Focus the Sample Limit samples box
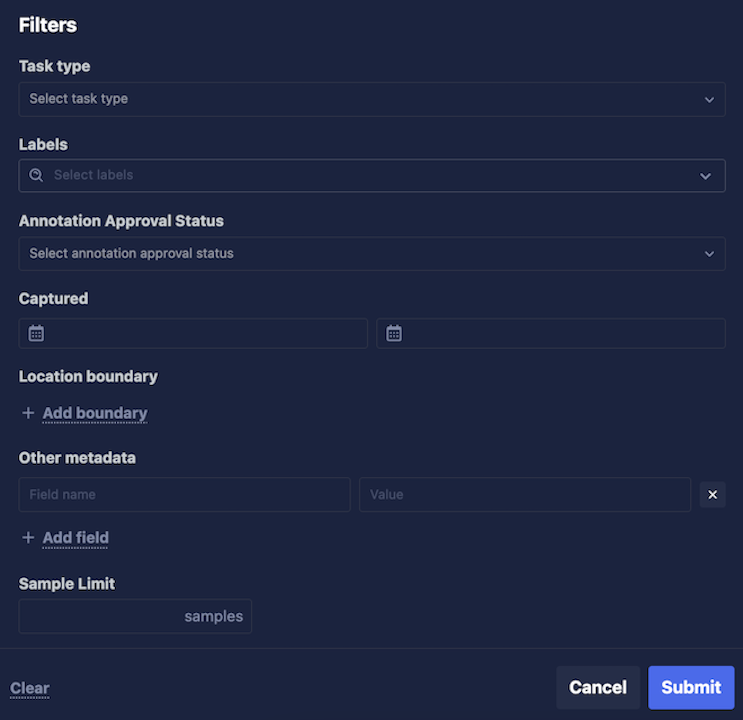 pyautogui.click(x=135, y=616)
